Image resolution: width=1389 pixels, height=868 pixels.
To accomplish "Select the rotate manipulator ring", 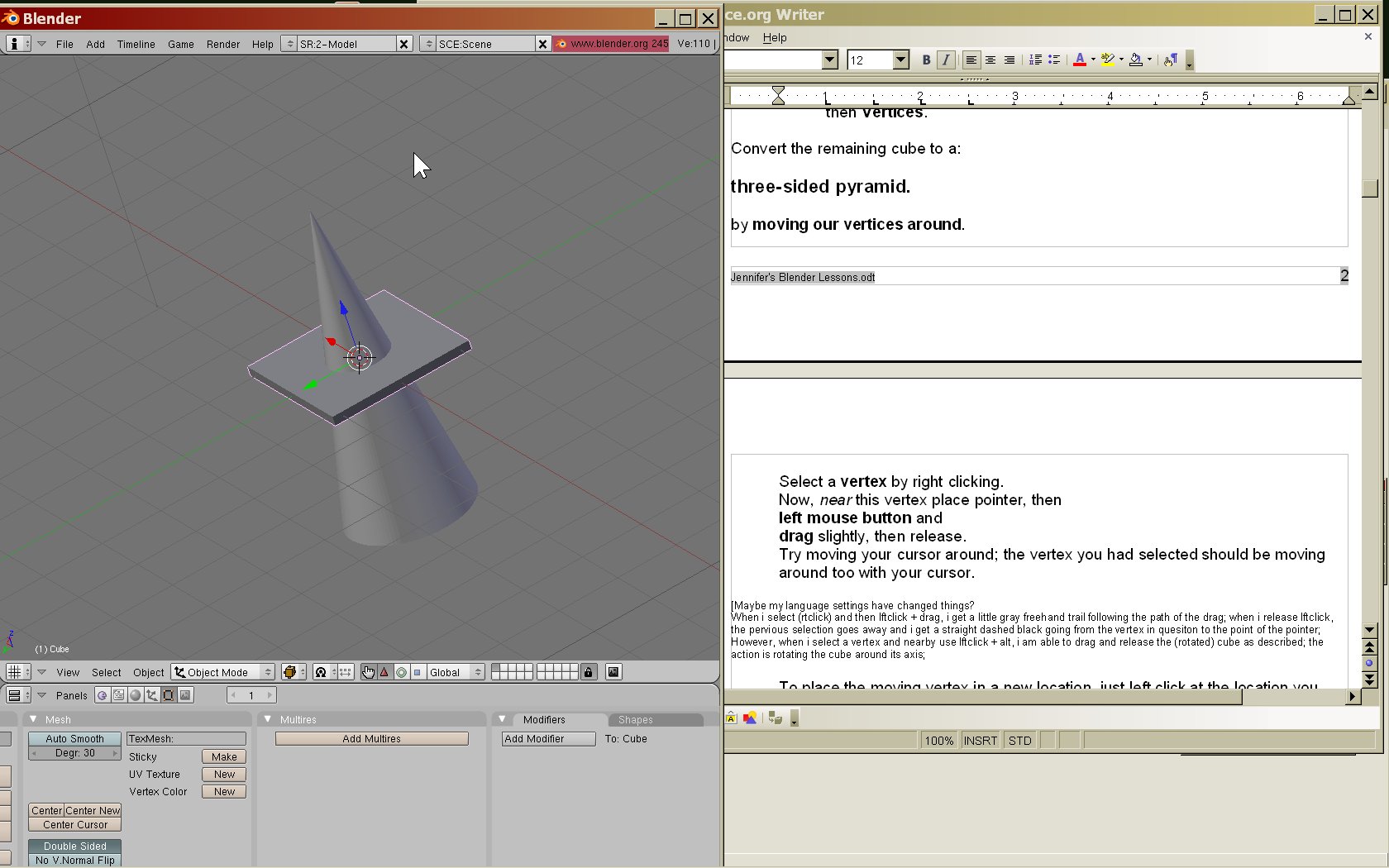I will click(401, 672).
